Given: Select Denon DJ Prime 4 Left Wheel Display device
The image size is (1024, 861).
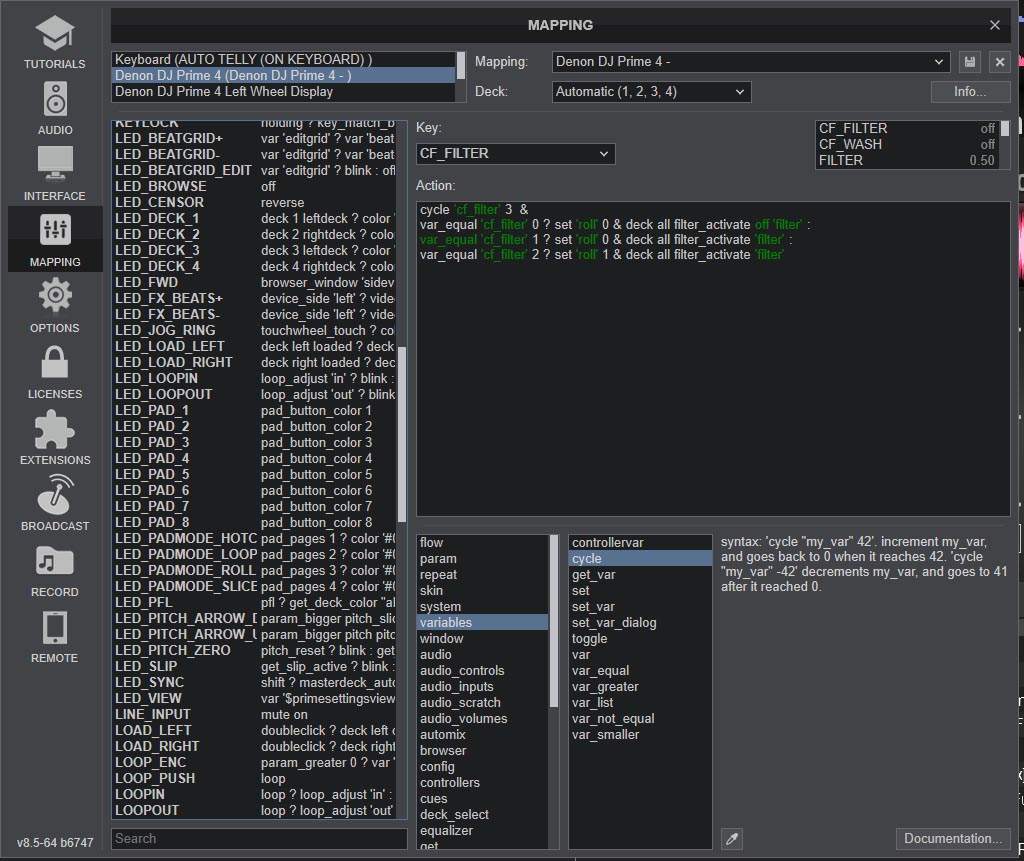Looking at the screenshot, I should click(x=283, y=92).
